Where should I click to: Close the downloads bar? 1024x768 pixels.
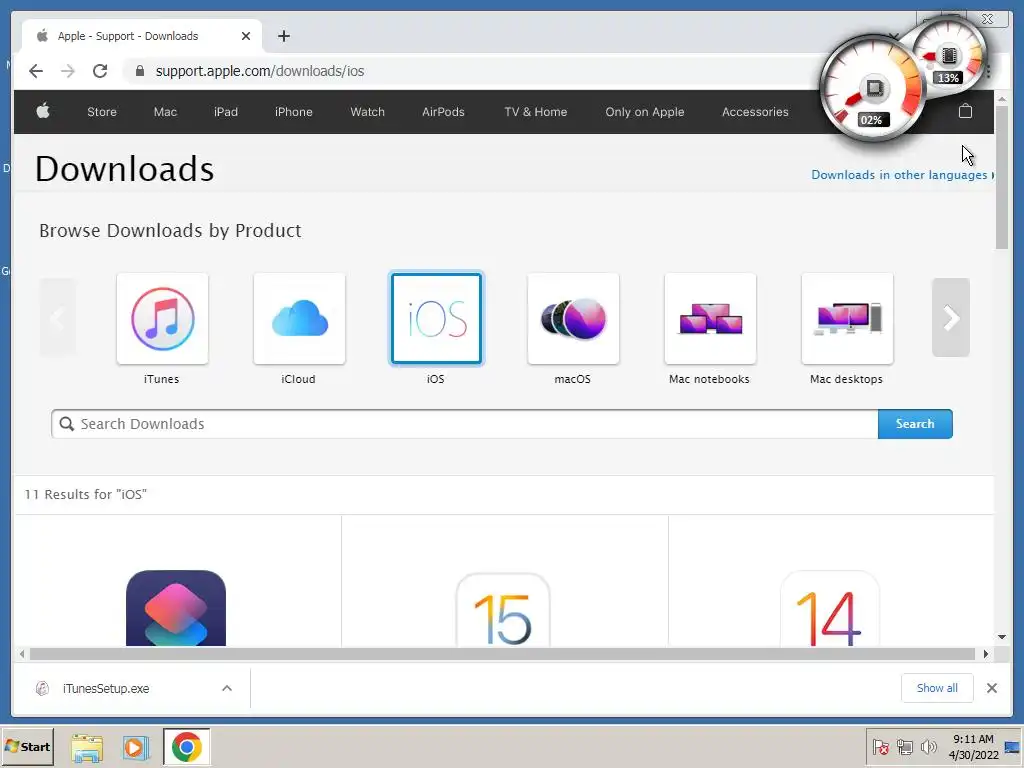point(991,688)
